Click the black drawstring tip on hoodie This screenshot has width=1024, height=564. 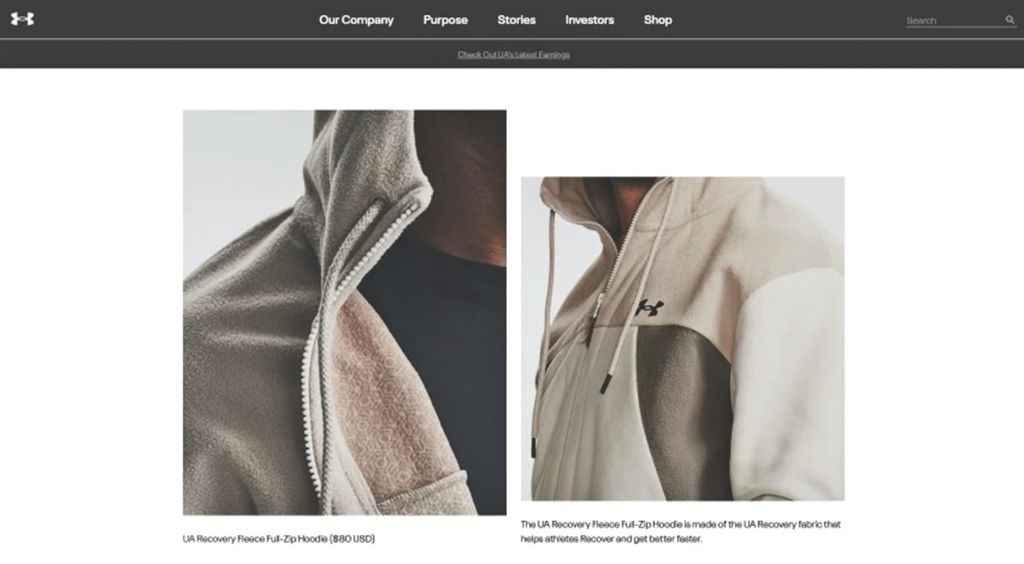[606, 381]
